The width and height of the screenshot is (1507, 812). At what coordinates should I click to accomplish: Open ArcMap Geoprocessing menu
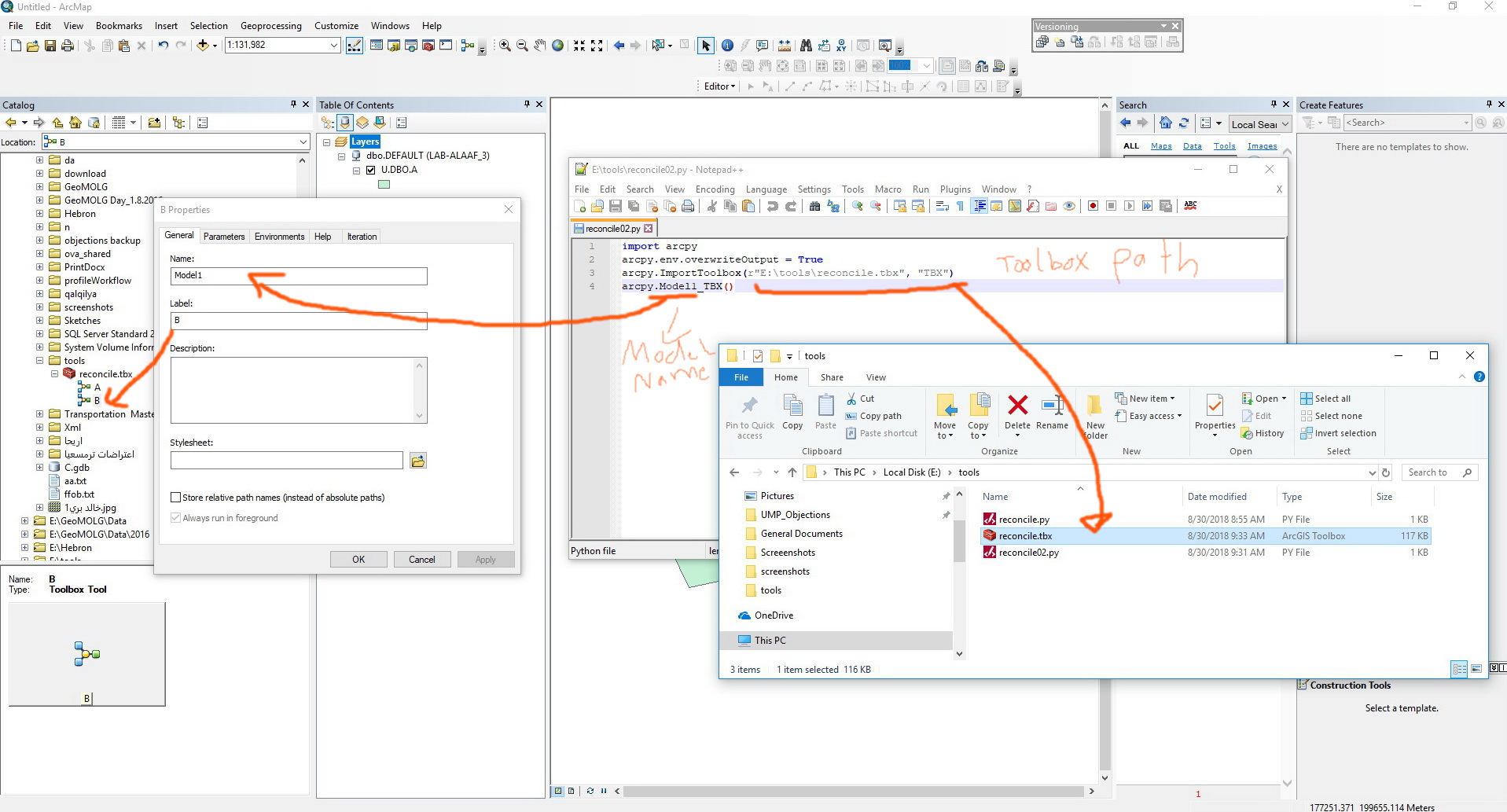pyautogui.click(x=271, y=26)
